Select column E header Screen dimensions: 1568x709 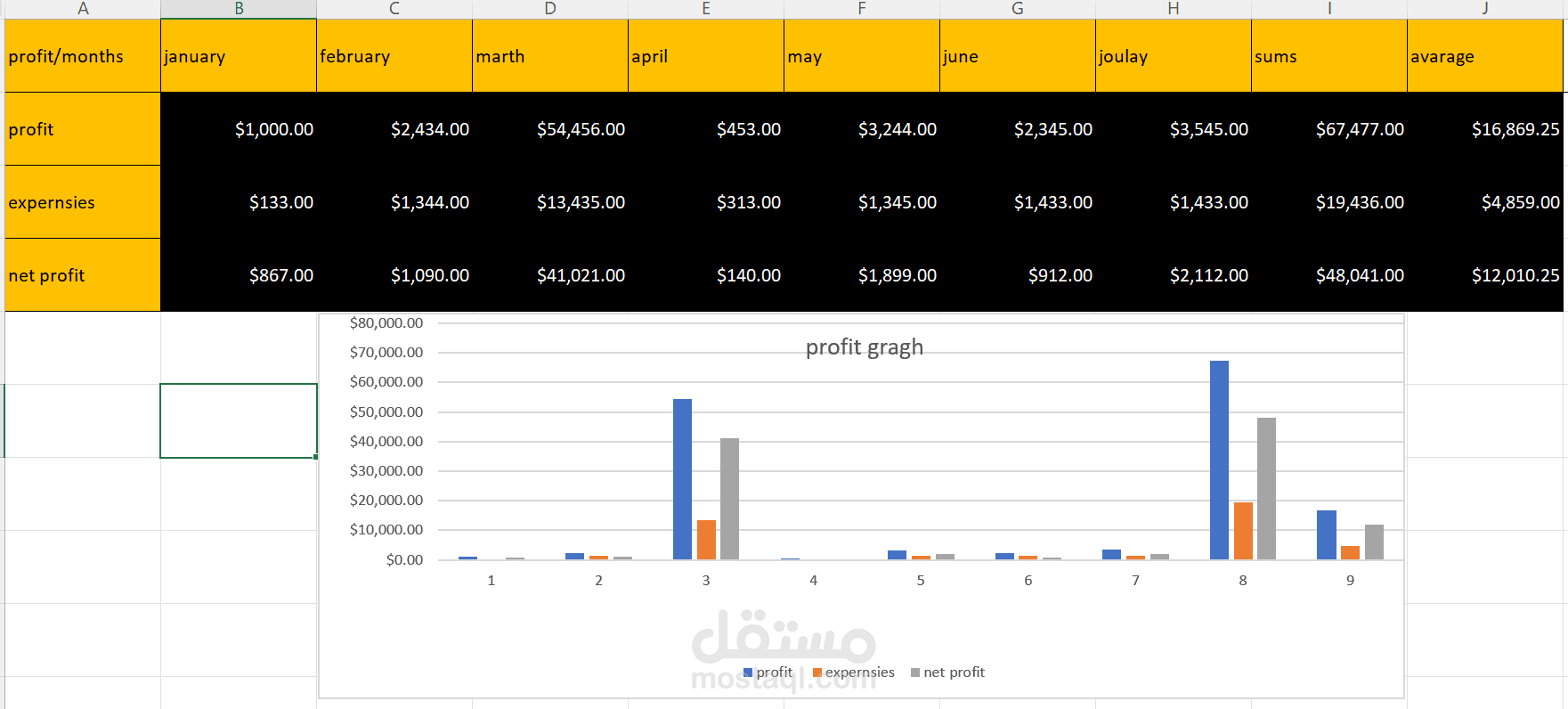[x=706, y=9]
